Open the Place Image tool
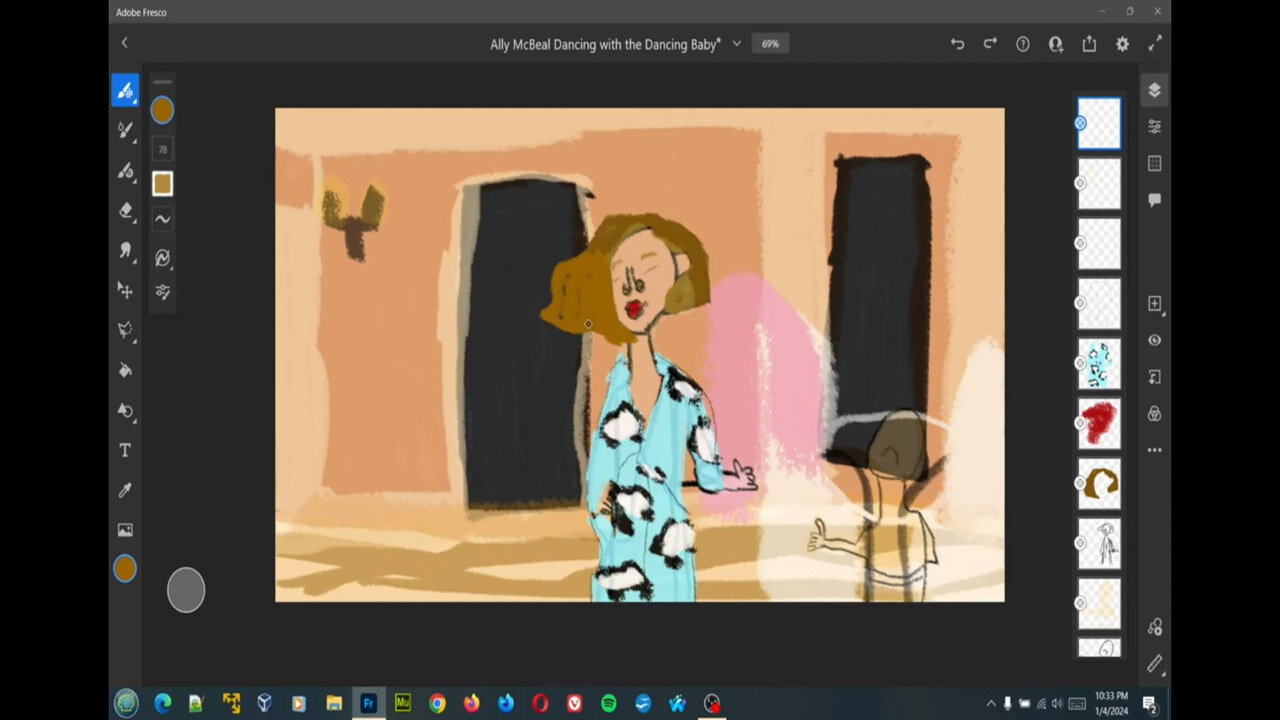This screenshot has height=720, width=1280. point(125,530)
